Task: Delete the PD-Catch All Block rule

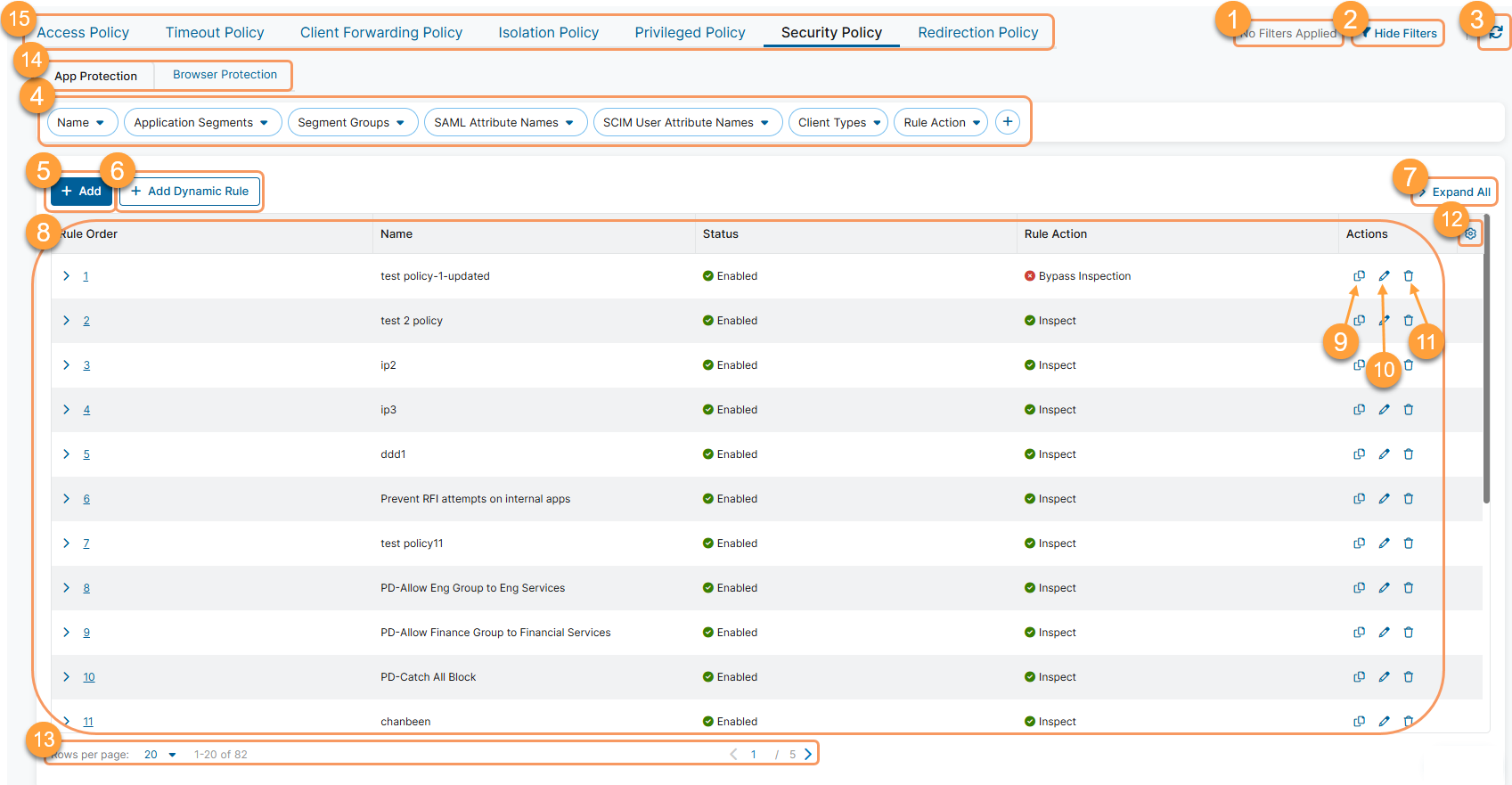Action: click(1409, 677)
